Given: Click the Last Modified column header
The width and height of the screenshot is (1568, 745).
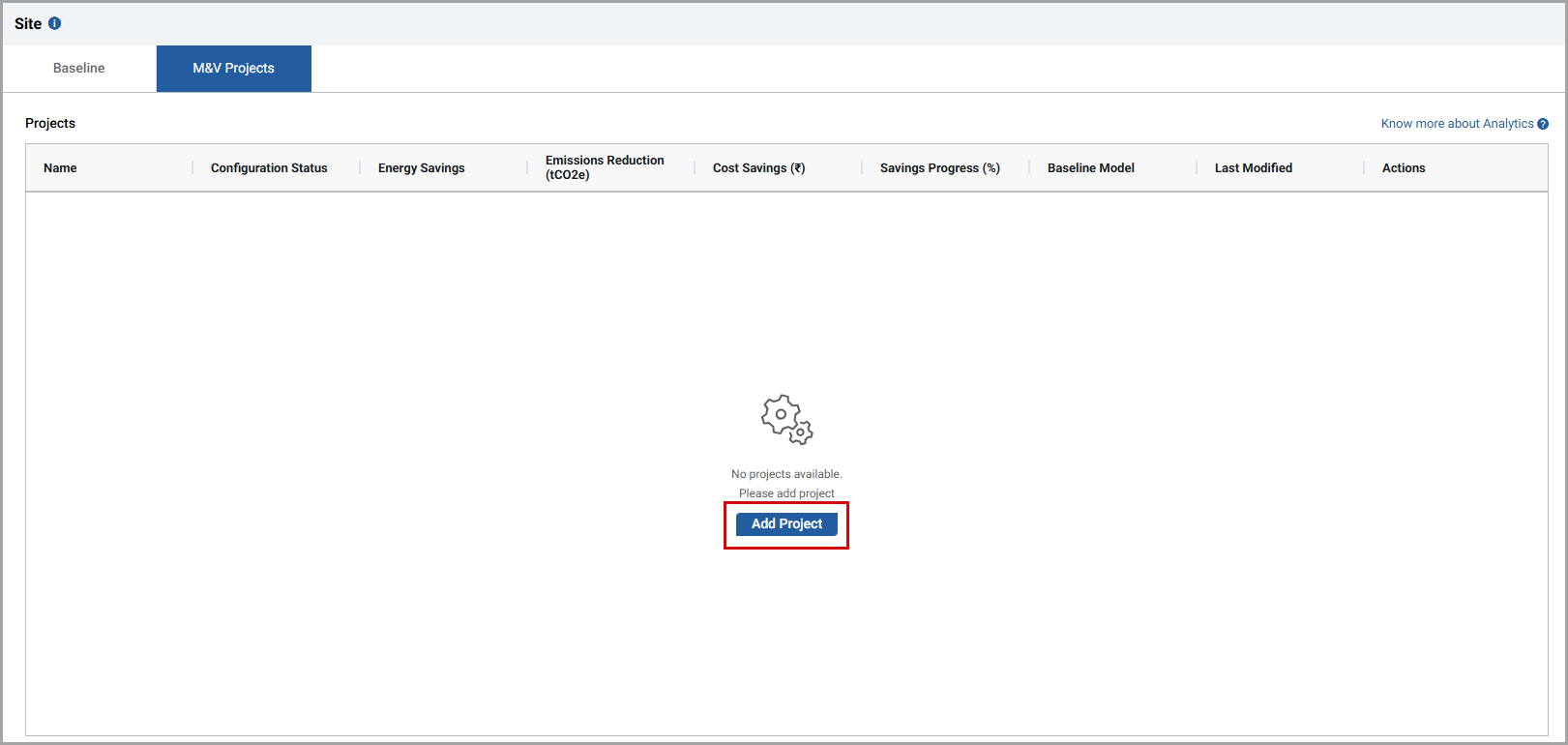Looking at the screenshot, I should pos(1253,168).
